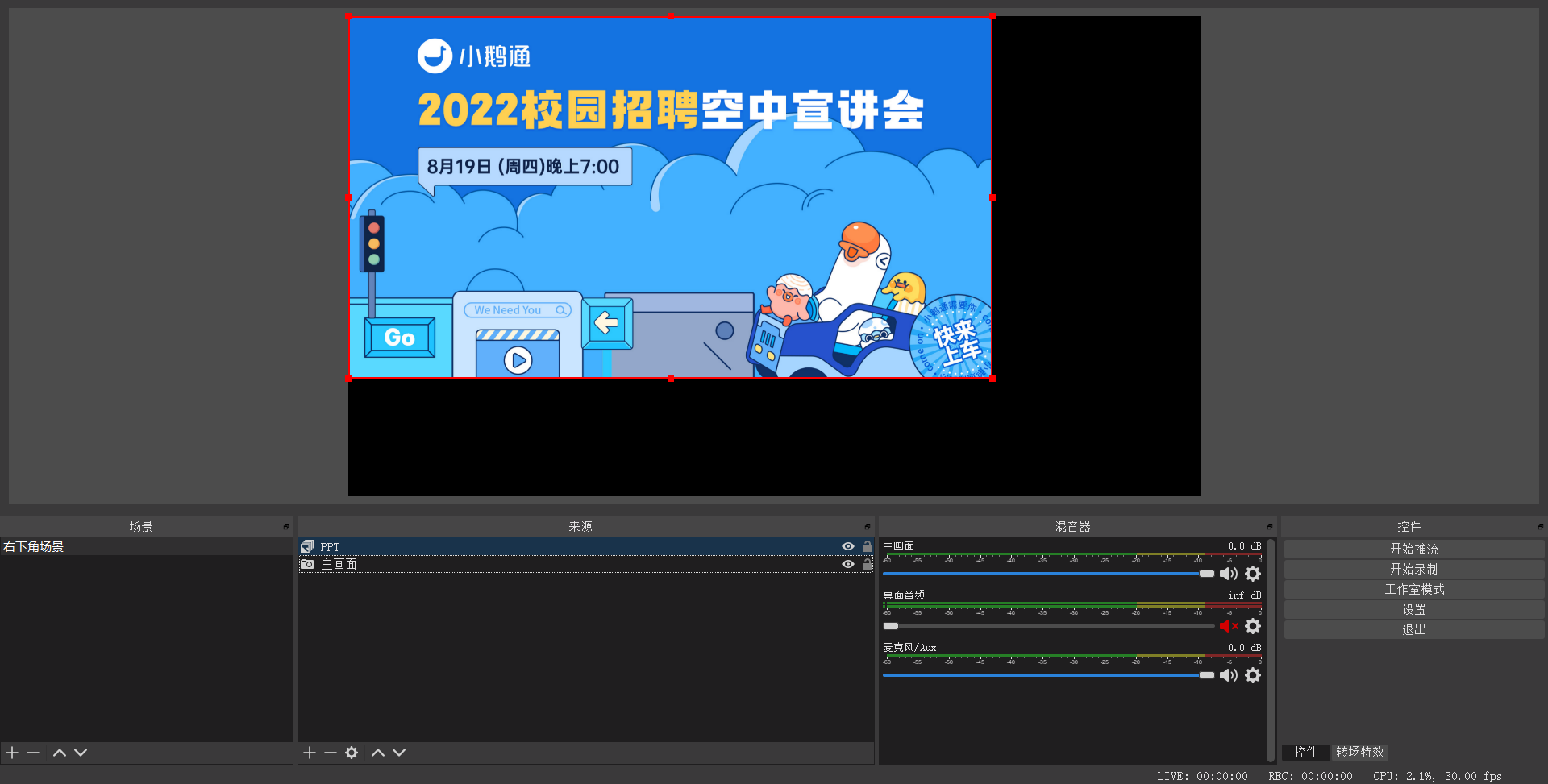Move source up with the up arrow

pos(378,753)
